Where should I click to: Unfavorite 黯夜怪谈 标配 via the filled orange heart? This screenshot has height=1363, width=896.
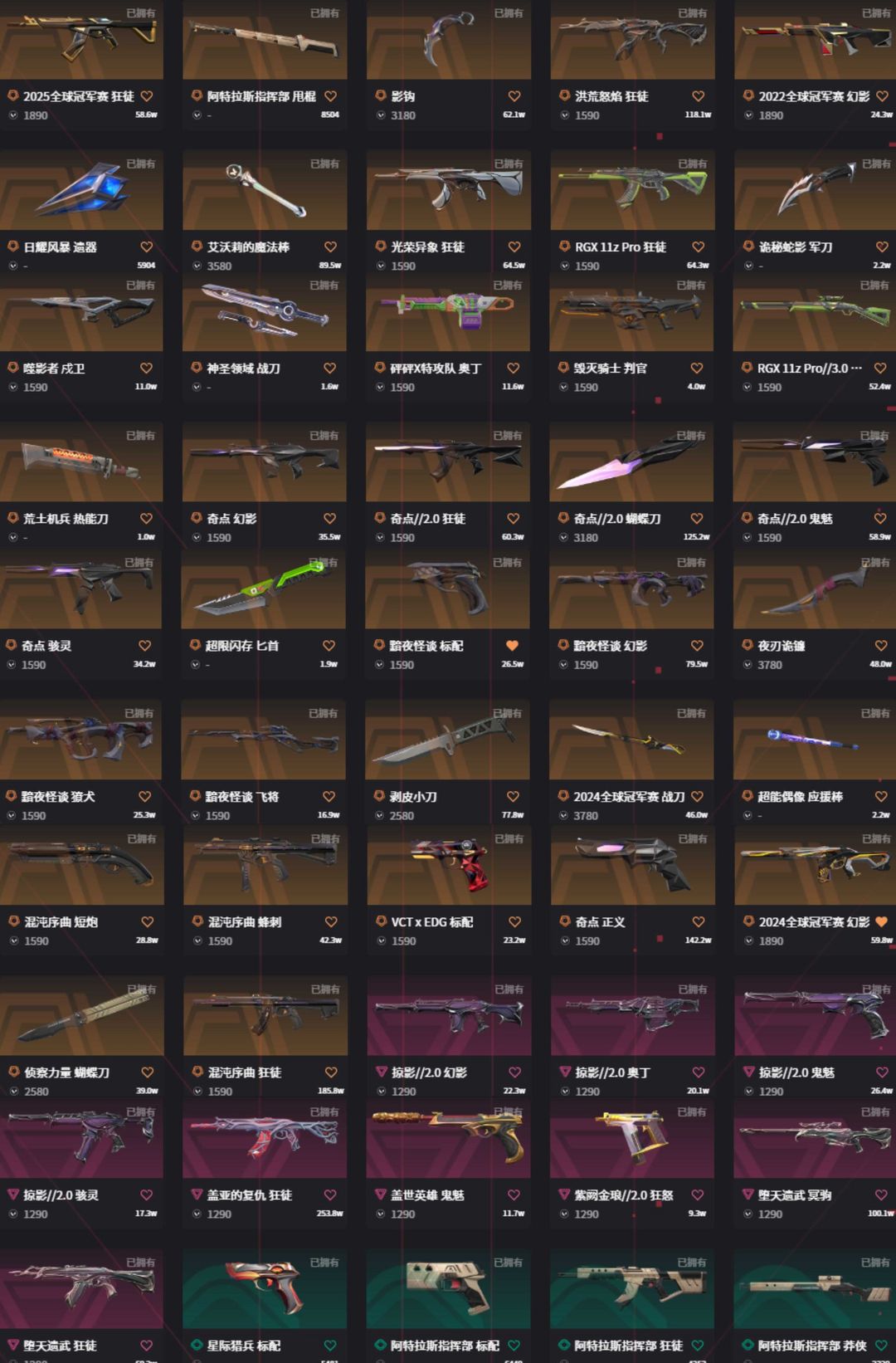tap(512, 646)
